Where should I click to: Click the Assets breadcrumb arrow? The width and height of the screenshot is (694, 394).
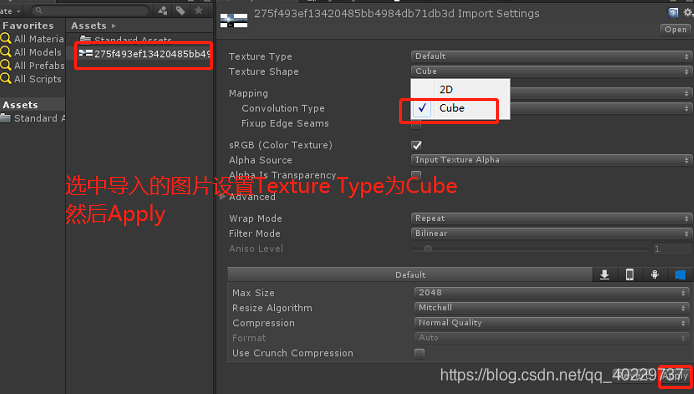pyautogui.click(x=114, y=26)
